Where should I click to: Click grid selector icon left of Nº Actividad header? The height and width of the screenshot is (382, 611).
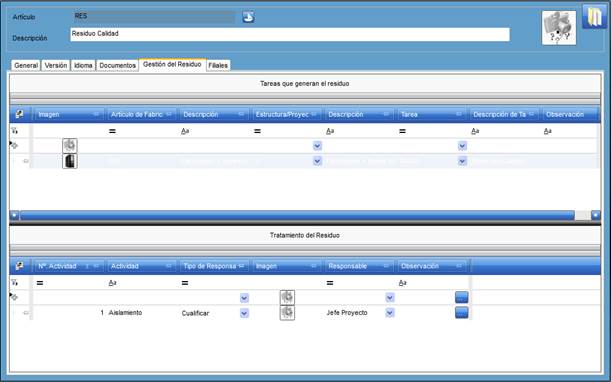coord(19,266)
